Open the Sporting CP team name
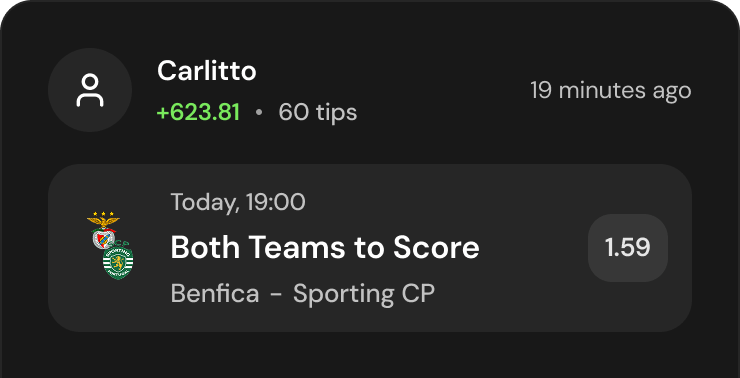The height and width of the screenshot is (378, 740). 364,294
